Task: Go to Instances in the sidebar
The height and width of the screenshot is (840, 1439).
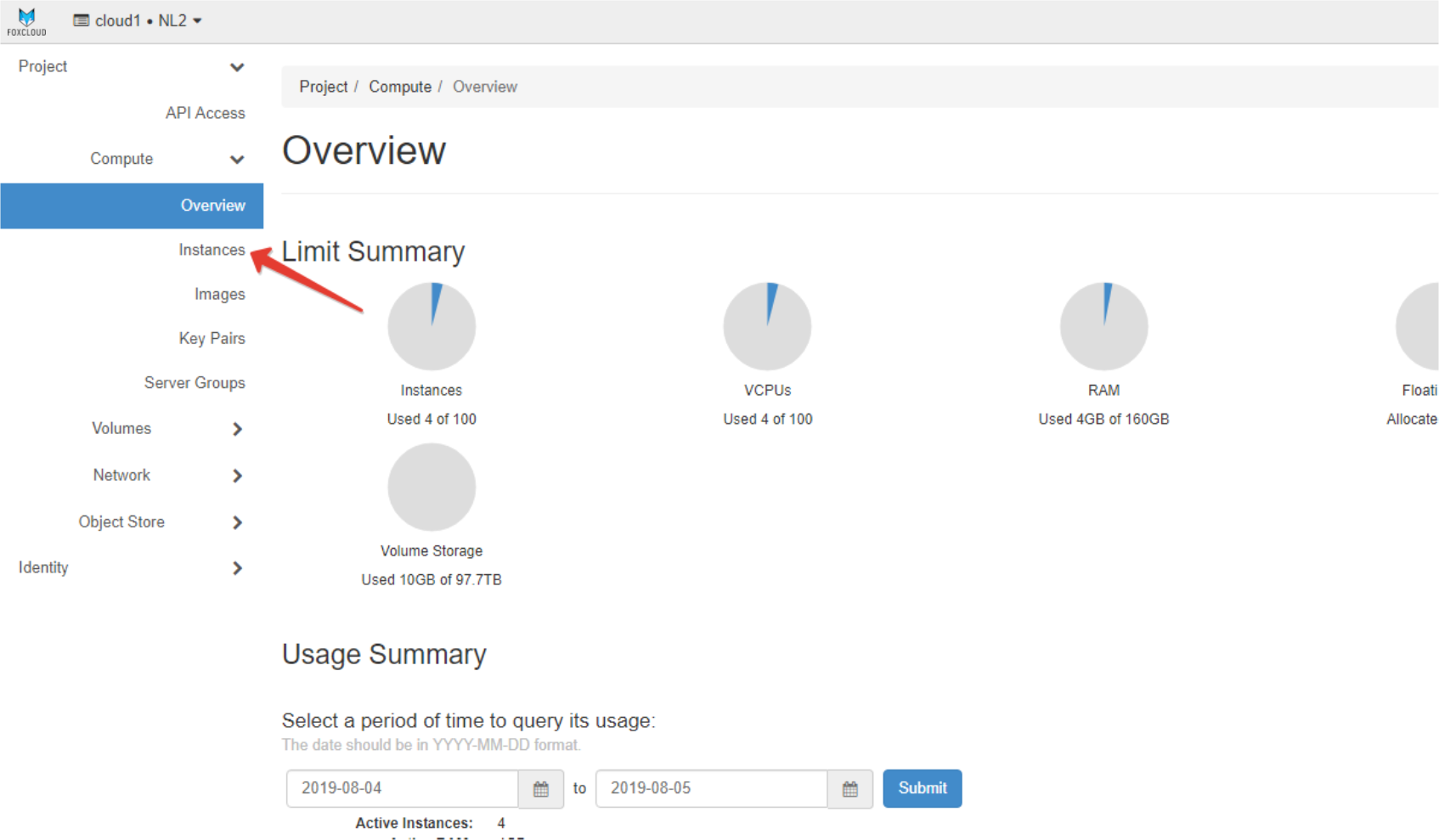Action: point(212,250)
